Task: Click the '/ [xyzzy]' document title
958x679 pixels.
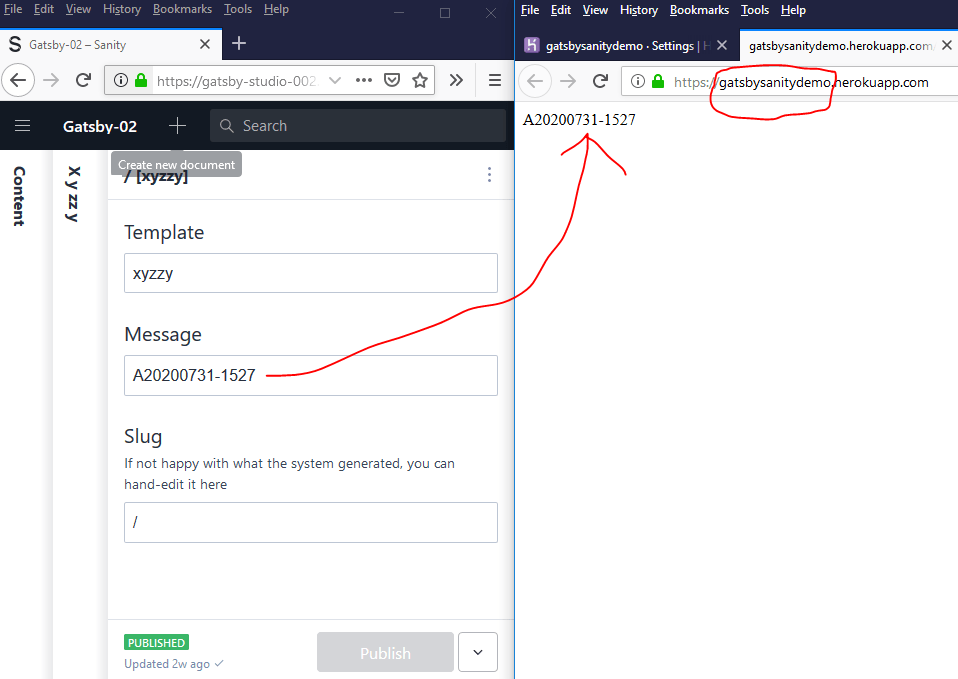Action: 156,177
